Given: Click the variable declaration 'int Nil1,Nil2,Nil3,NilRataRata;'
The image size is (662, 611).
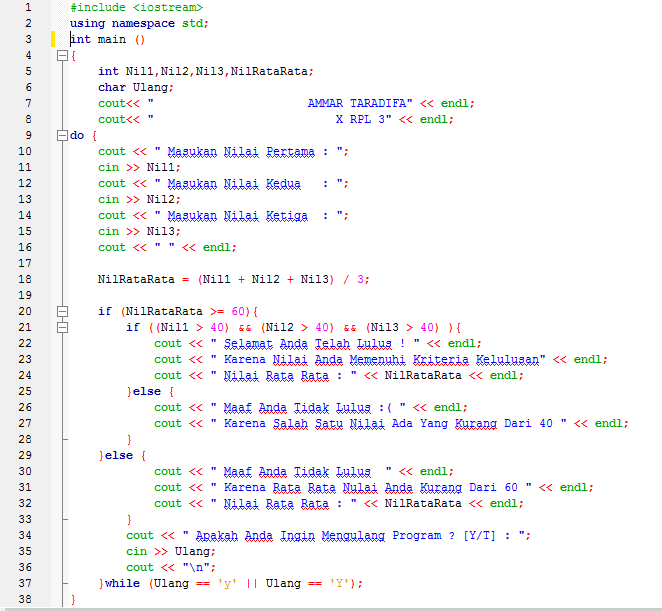Looking at the screenshot, I should (x=206, y=71).
